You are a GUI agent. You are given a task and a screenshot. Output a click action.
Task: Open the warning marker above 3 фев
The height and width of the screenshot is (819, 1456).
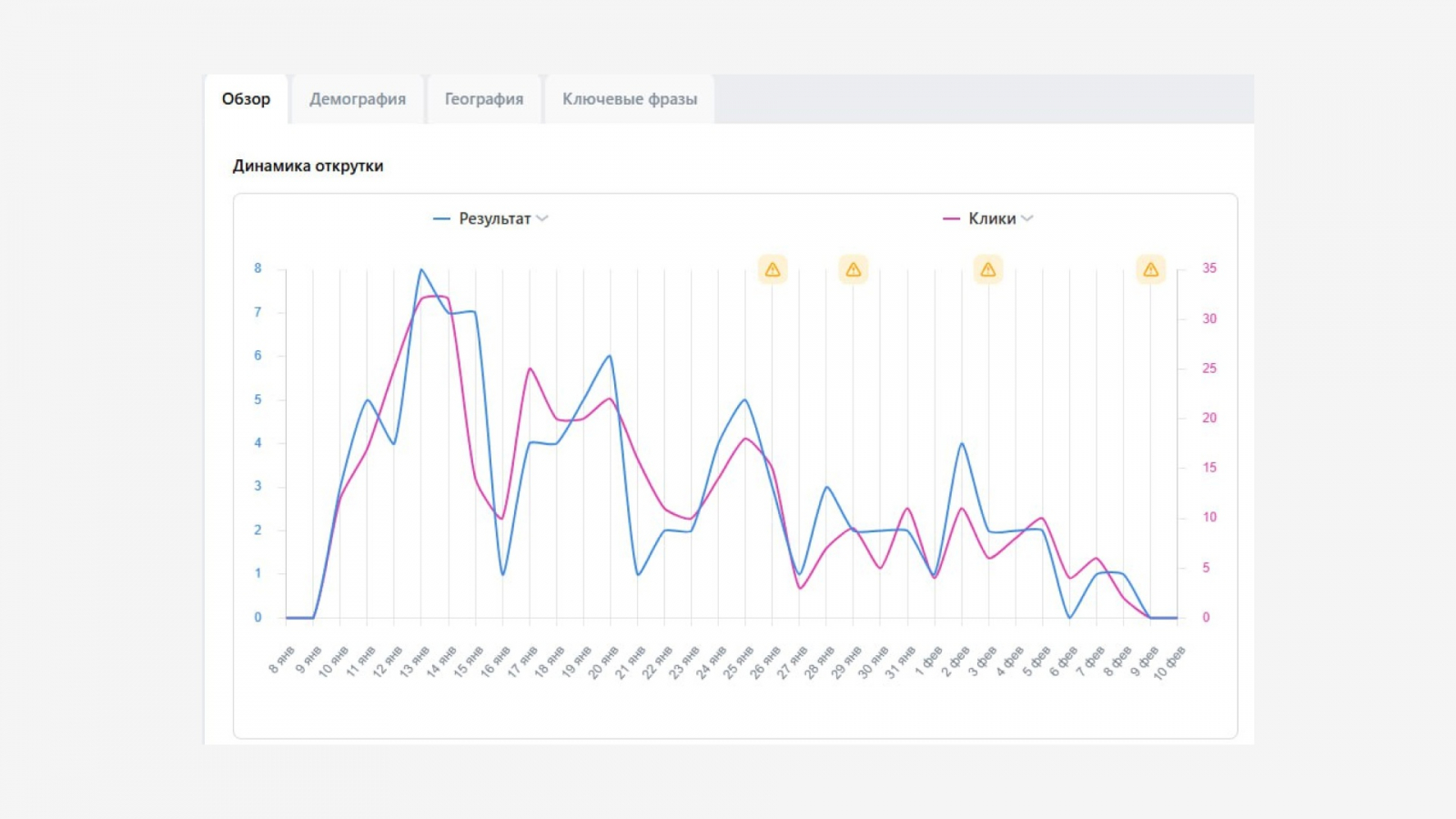tap(988, 269)
